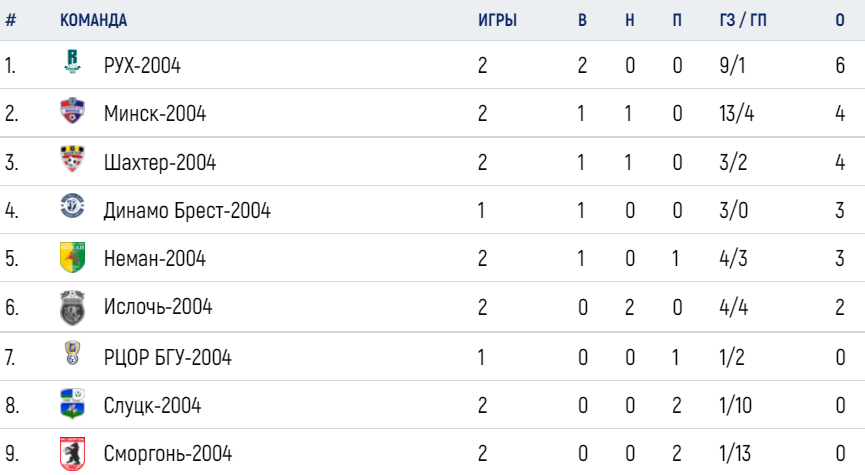Select the gray Ислочь-2004 badge

click(72, 307)
